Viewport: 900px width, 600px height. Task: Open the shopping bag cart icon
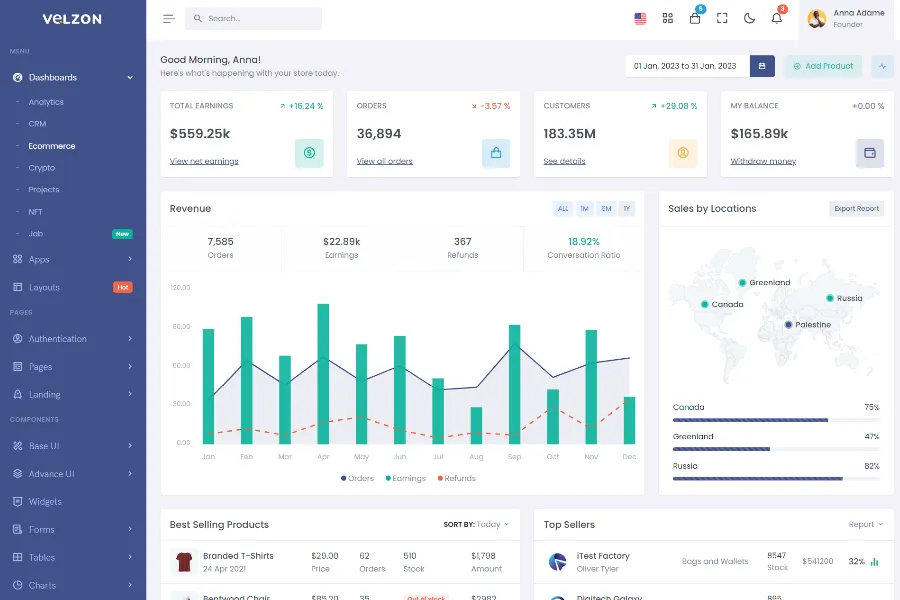pyautogui.click(x=695, y=18)
